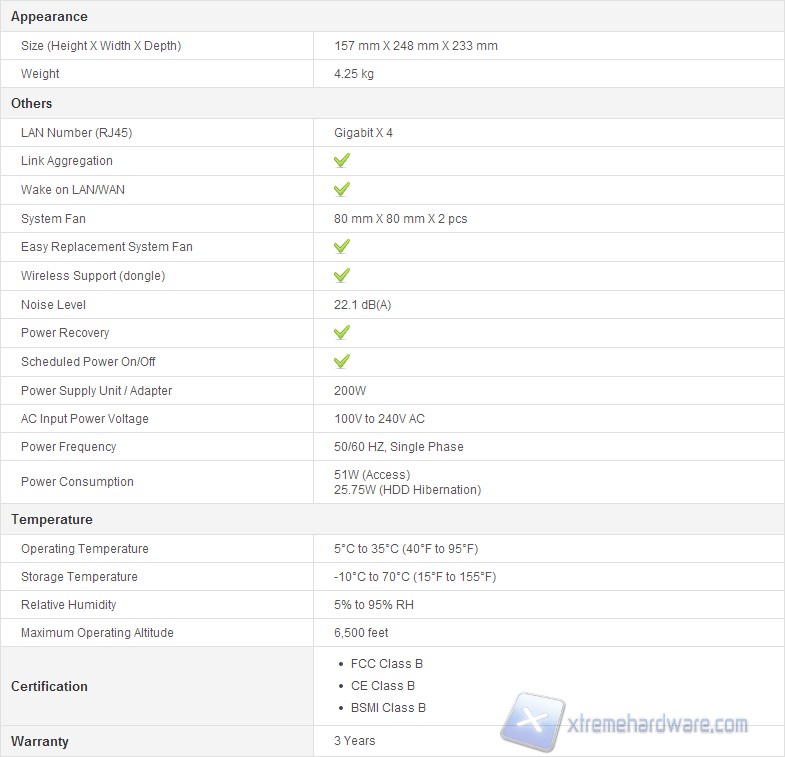The height and width of the screenshot is (757, 785).
Task: Click the Link Aggregation green checkmark
Action: tap(342, 160)
